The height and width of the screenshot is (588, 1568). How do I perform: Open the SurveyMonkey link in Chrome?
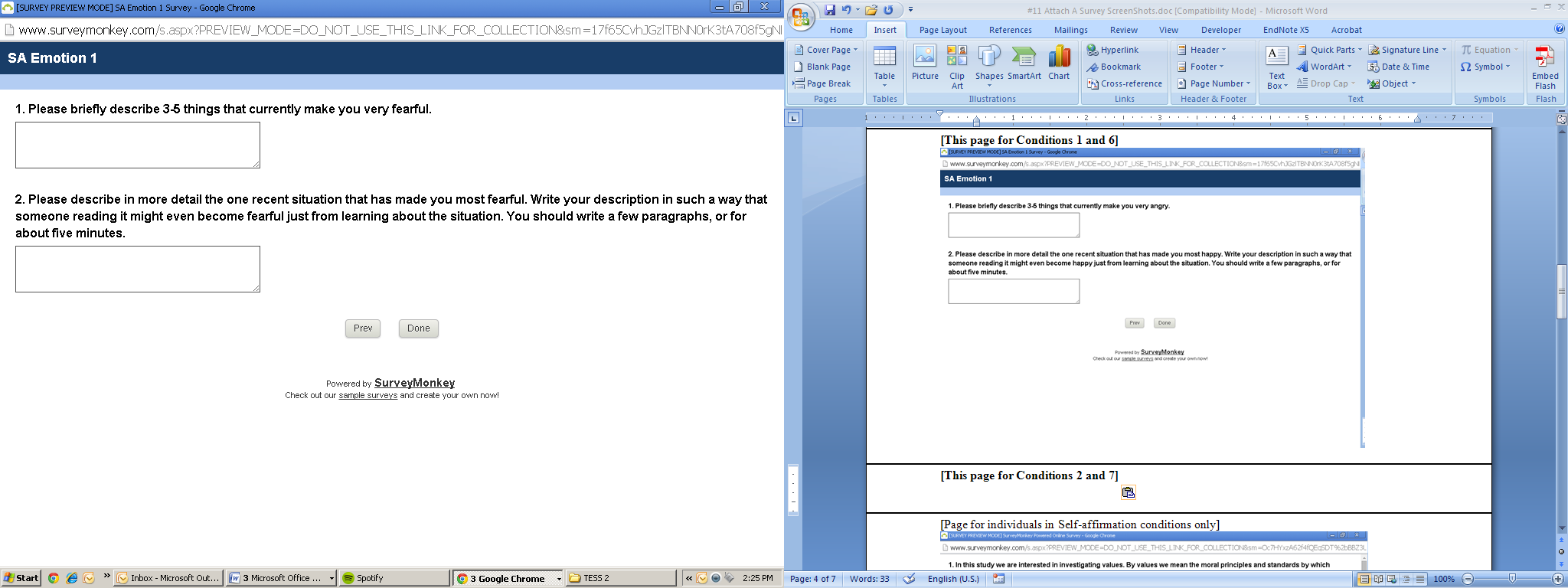(414, 383)
